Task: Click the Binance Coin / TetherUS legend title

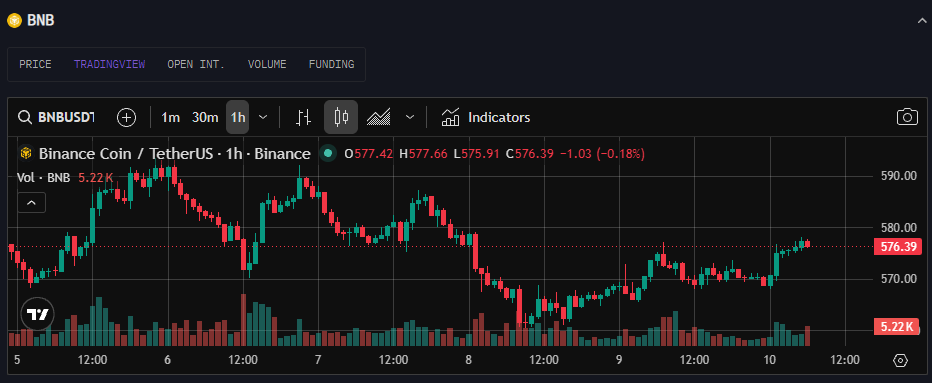Action: pyautogui.click(x=175, y=153)
